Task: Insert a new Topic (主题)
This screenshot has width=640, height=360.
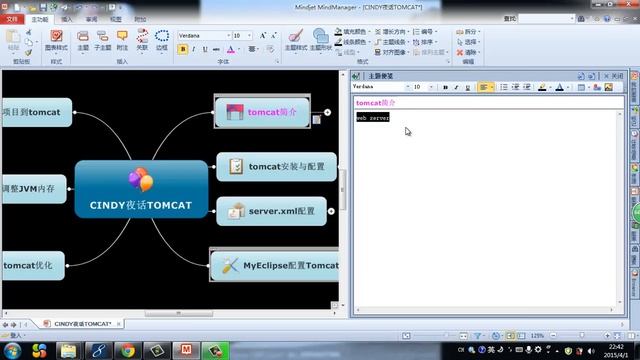Action: [83, 40]
